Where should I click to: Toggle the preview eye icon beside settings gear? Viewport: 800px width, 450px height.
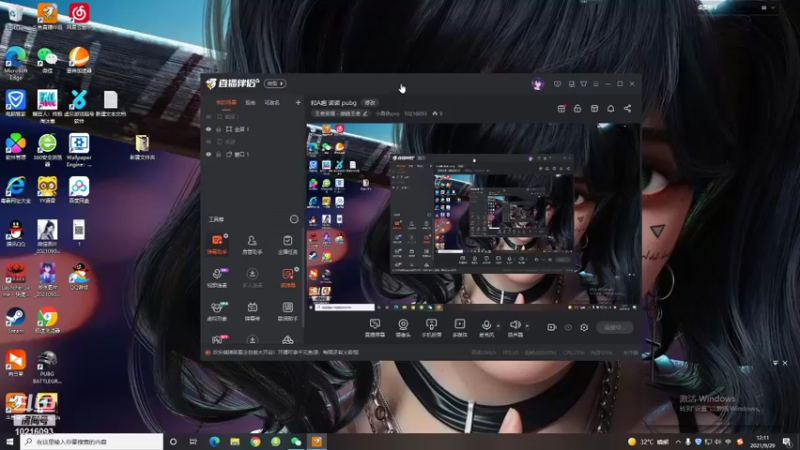pos(568,327)
